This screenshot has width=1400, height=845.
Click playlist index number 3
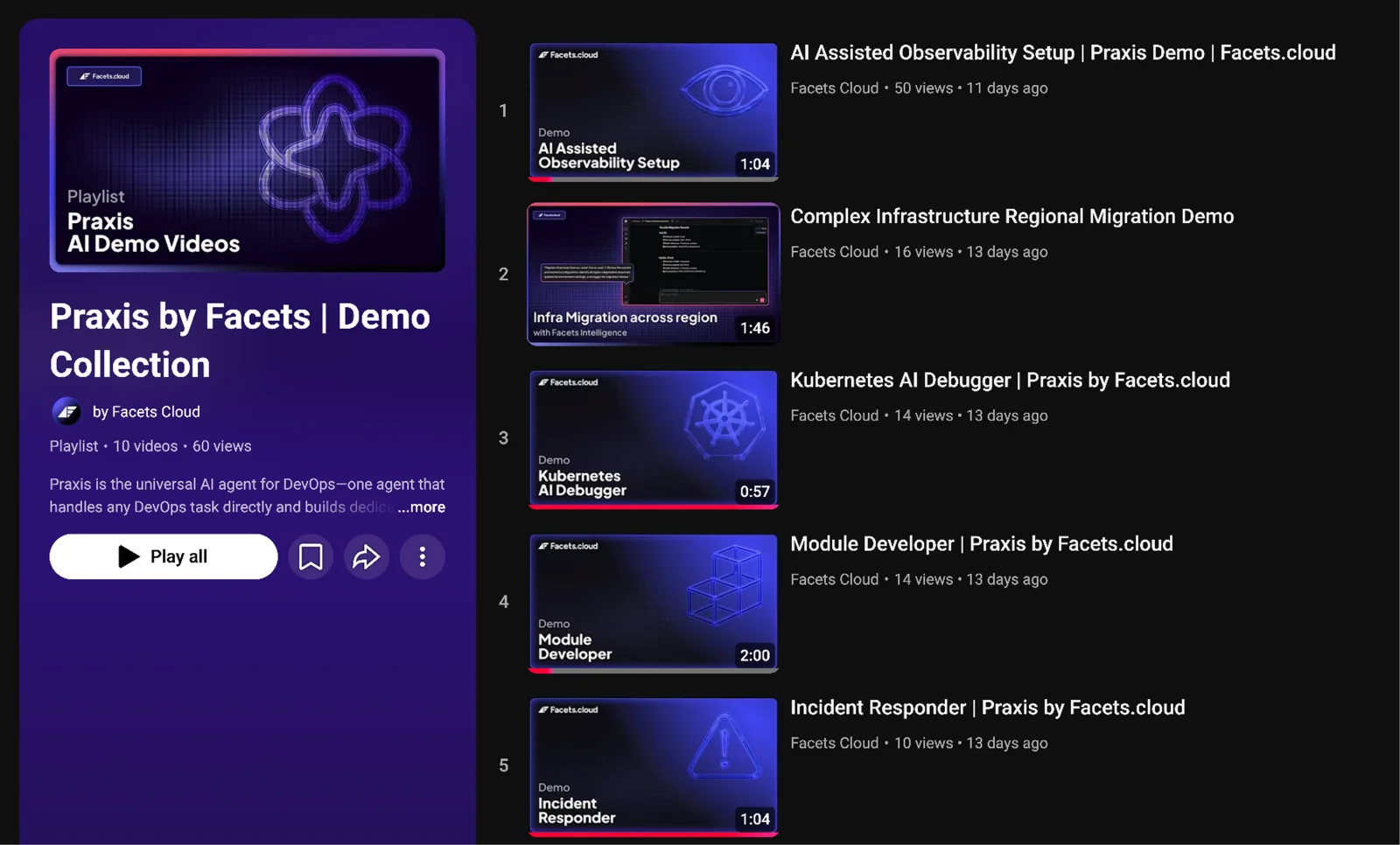tap(503, 438)
